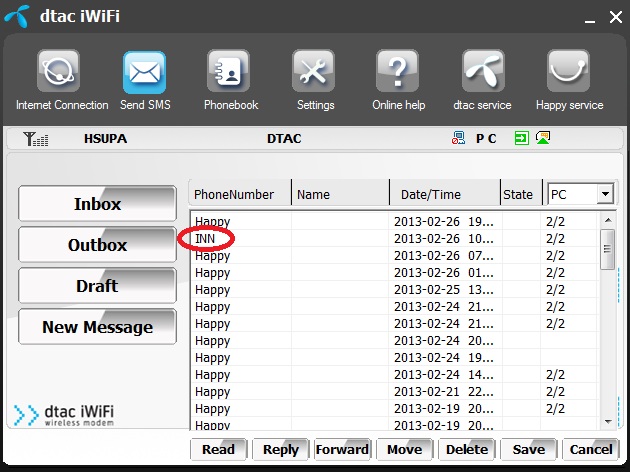
Task: Open the Internet Connection icon
Action: (59, 72)
